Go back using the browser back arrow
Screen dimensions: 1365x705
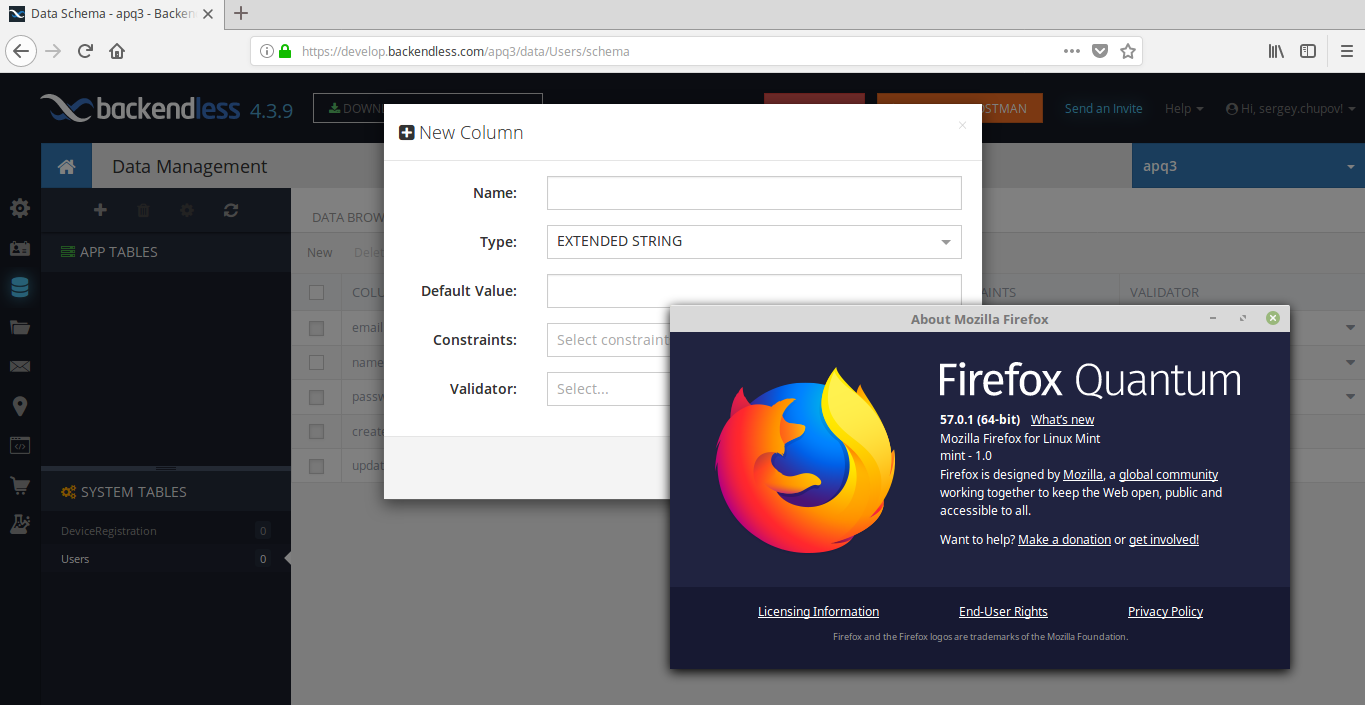[x=22, y=51]
